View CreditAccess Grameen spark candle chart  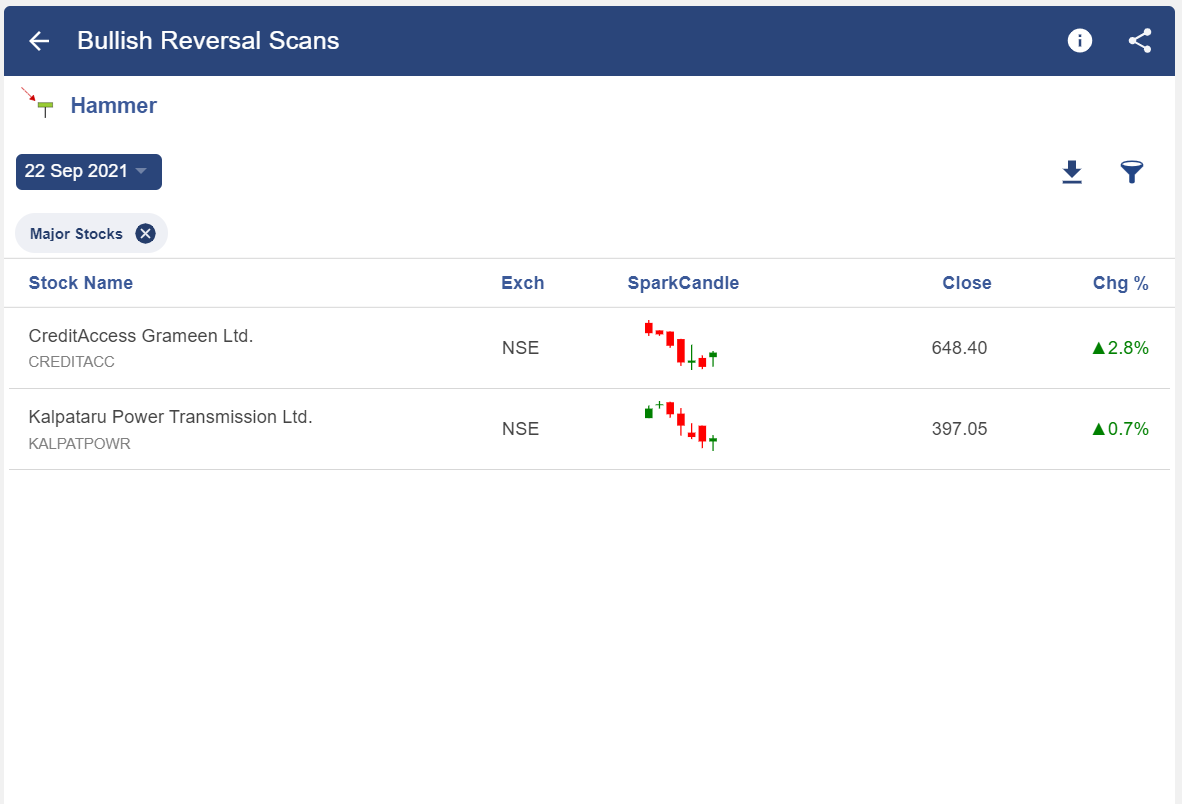[x=681, y=345]
